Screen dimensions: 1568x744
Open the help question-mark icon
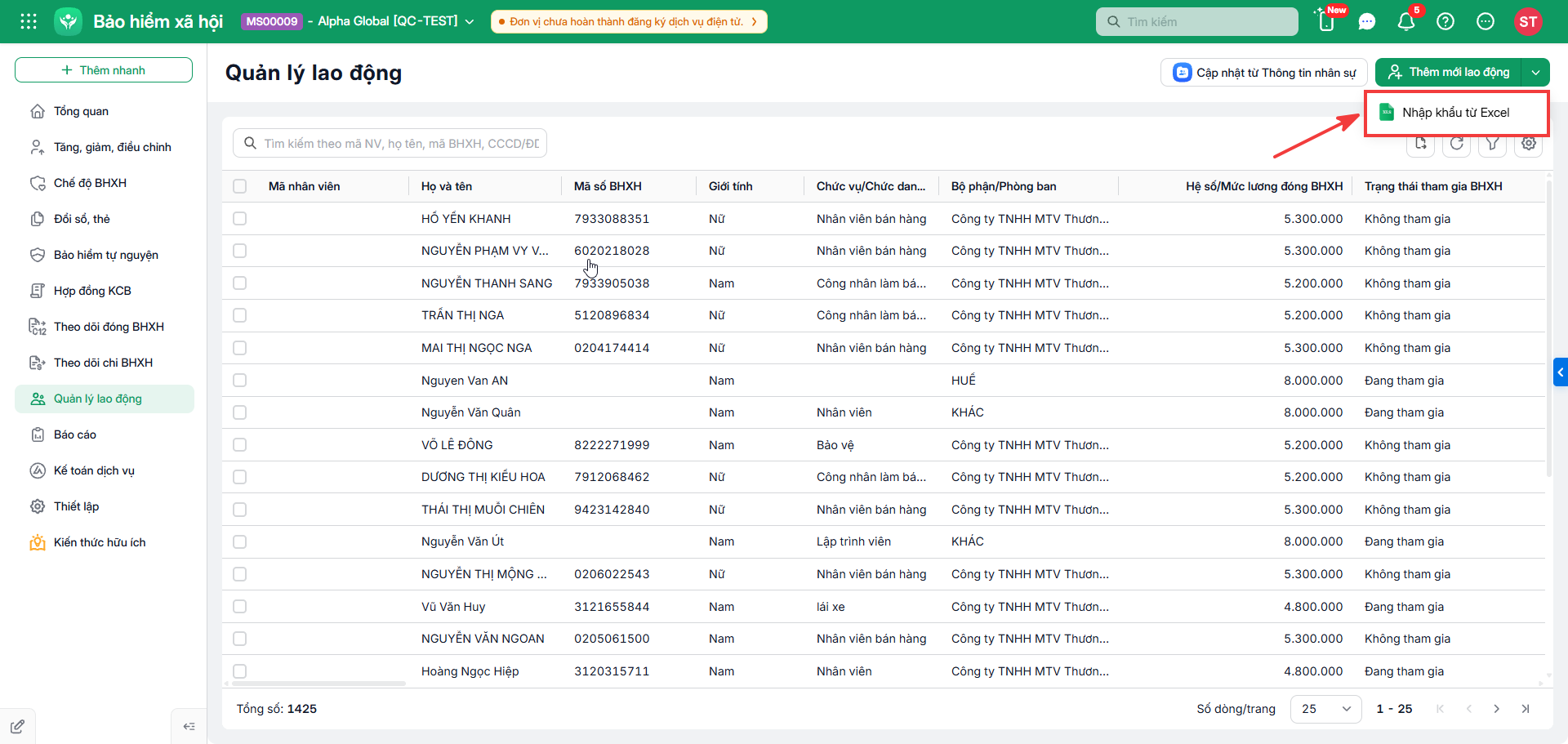tap(1445, 22)
